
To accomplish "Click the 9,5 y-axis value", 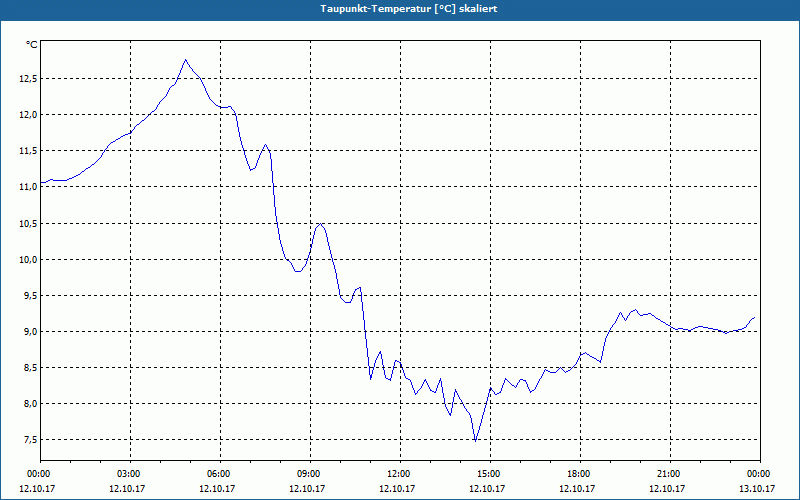I will tap(30, 296).
